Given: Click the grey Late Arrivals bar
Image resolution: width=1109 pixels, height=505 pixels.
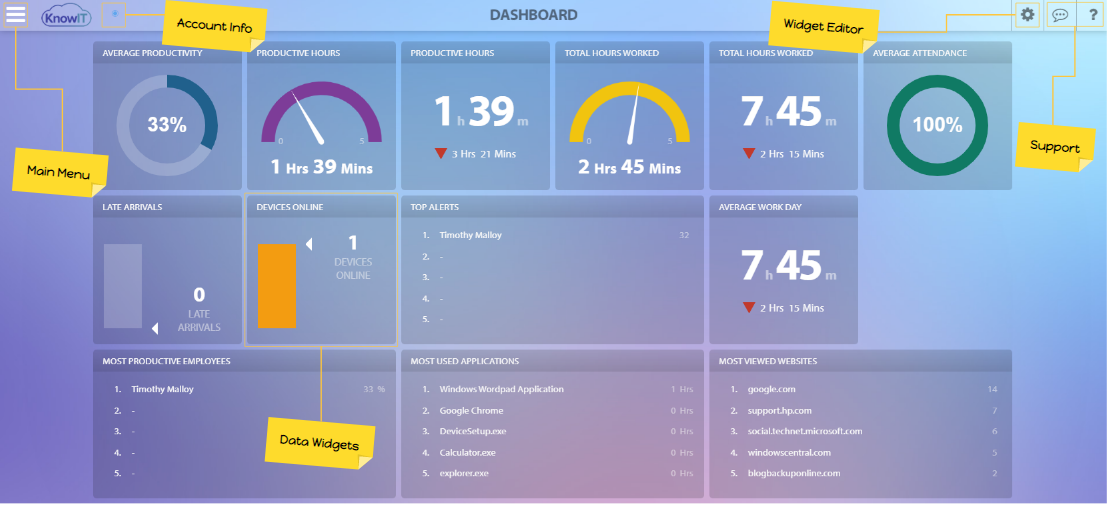Looking at the screenshot, I should pos(123,286).
